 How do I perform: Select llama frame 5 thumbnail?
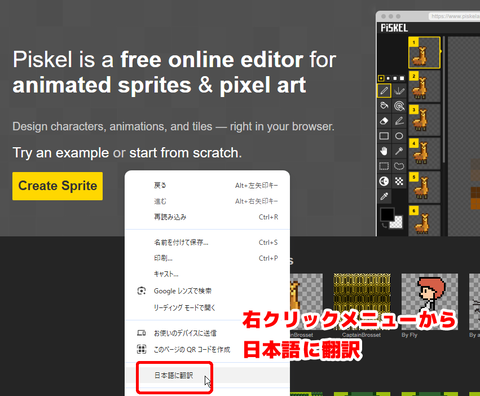(x=424, y=187)
